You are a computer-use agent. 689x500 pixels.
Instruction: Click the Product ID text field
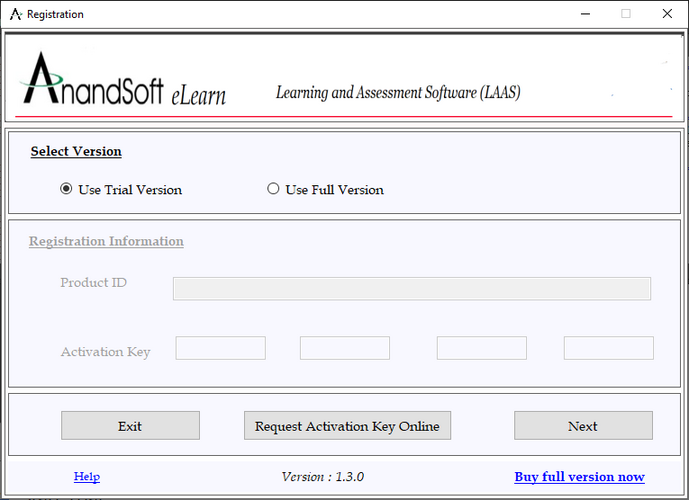[x=411, y=289]
